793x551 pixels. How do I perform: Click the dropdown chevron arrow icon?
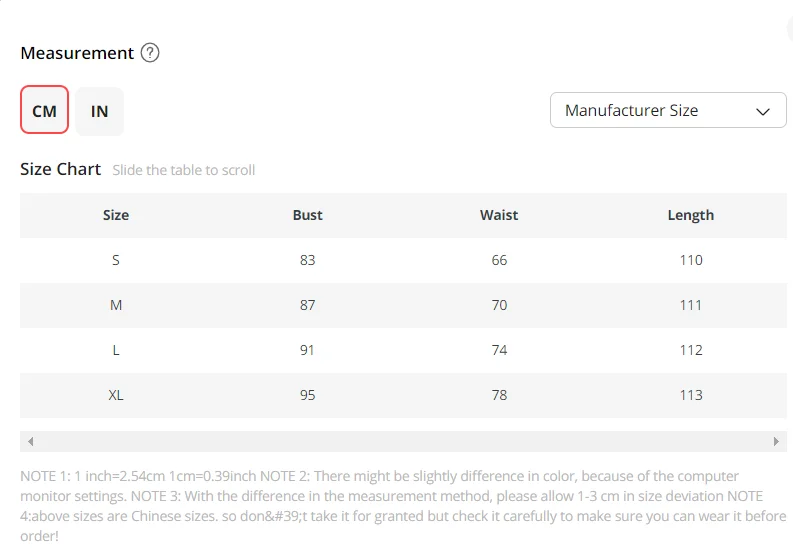(x=763, y=111)
